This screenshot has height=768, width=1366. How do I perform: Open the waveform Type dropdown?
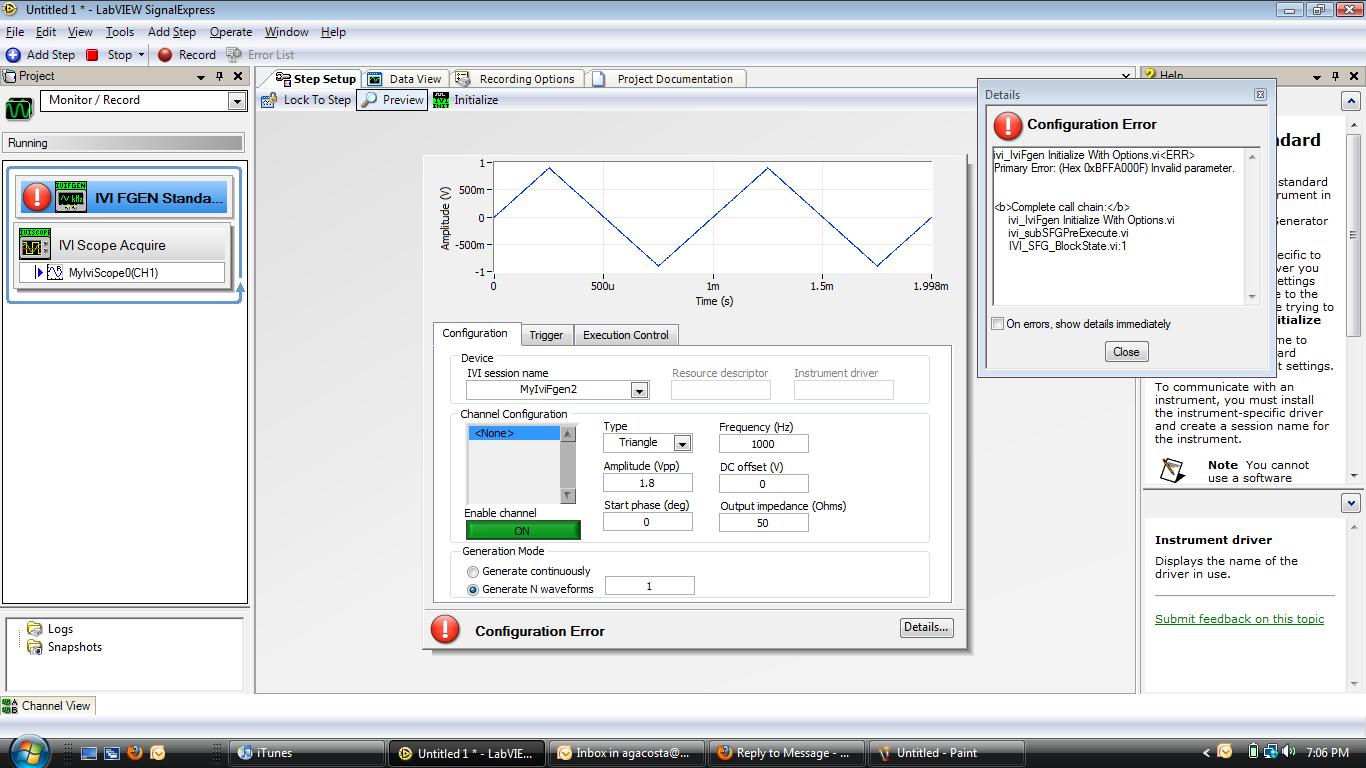682,443
